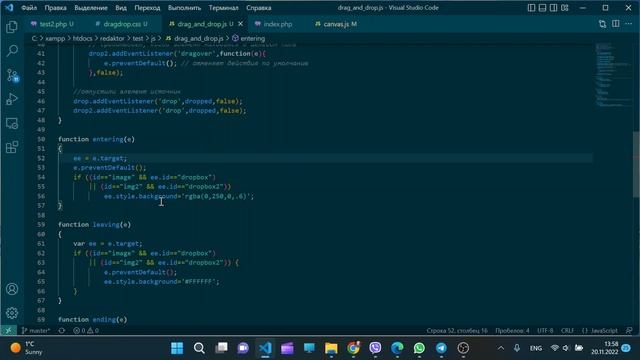Image resolution: width=640 pixels, height=360 pixels.
Task: Click the master branch in status bar
Action: 36,331
